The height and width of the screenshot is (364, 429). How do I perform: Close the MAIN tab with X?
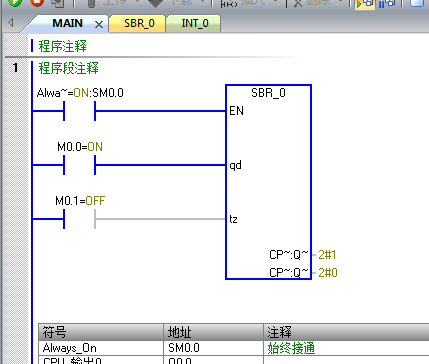coord(99,24)
